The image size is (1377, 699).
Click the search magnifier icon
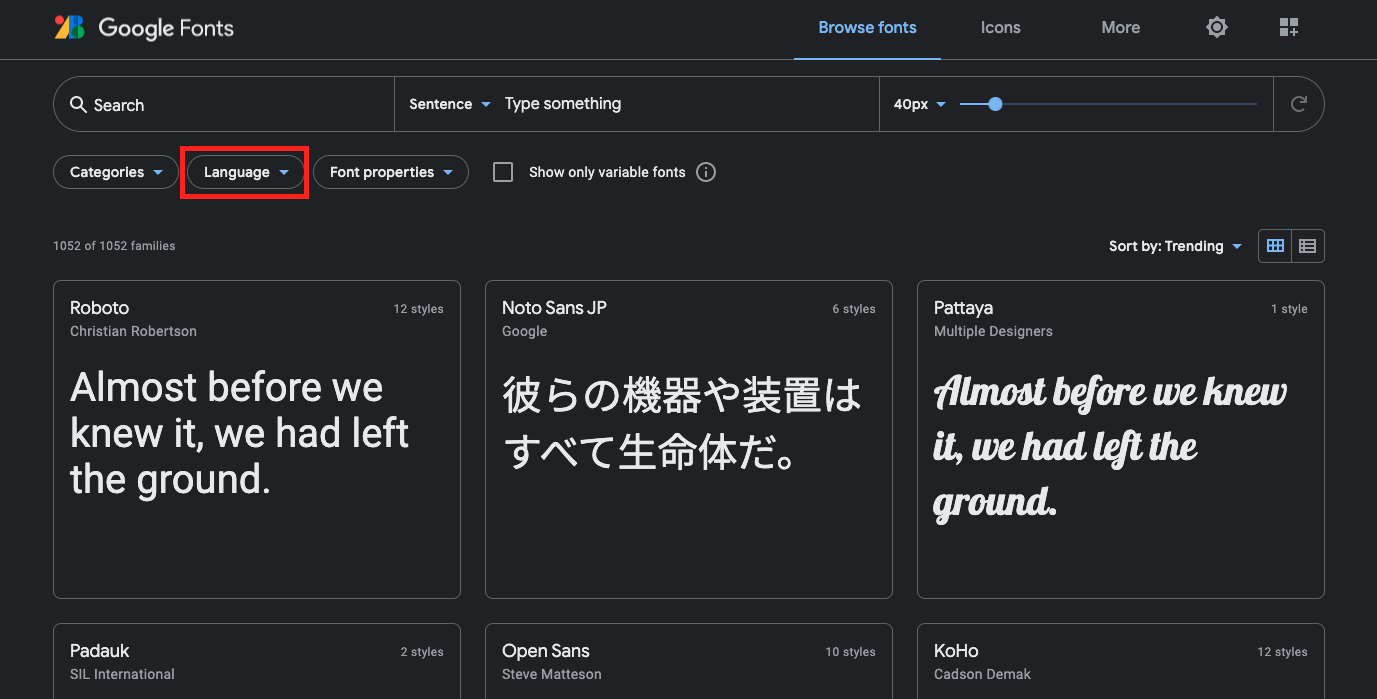tap(79, 104)
